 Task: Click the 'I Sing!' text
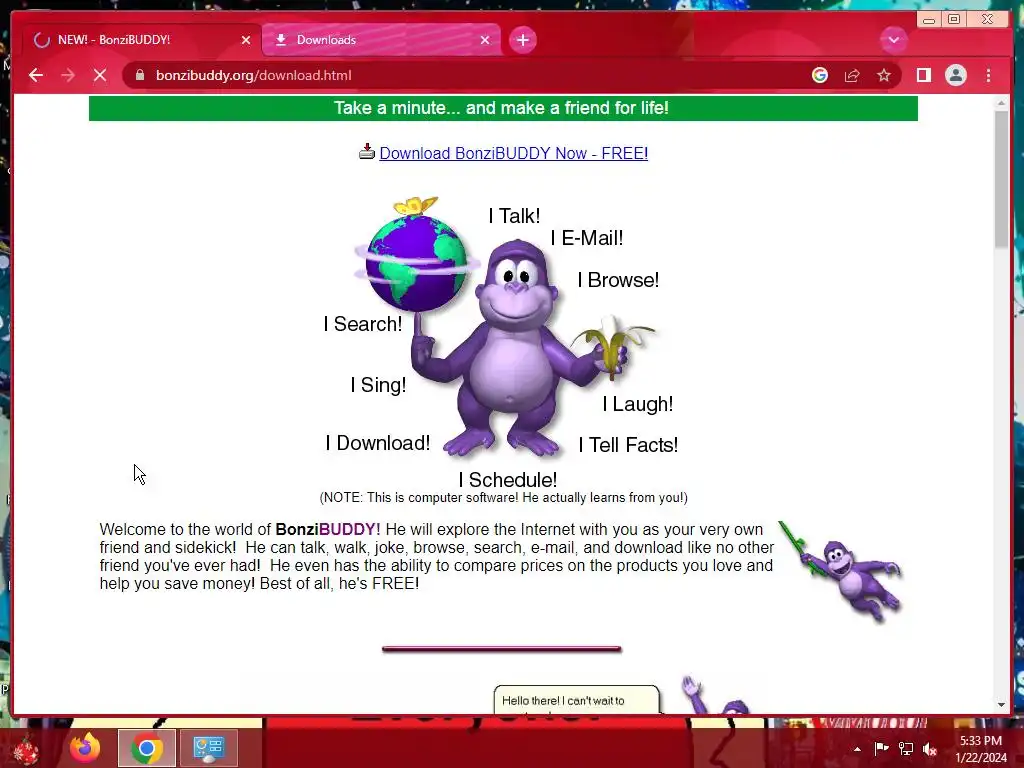coord(378,385)
